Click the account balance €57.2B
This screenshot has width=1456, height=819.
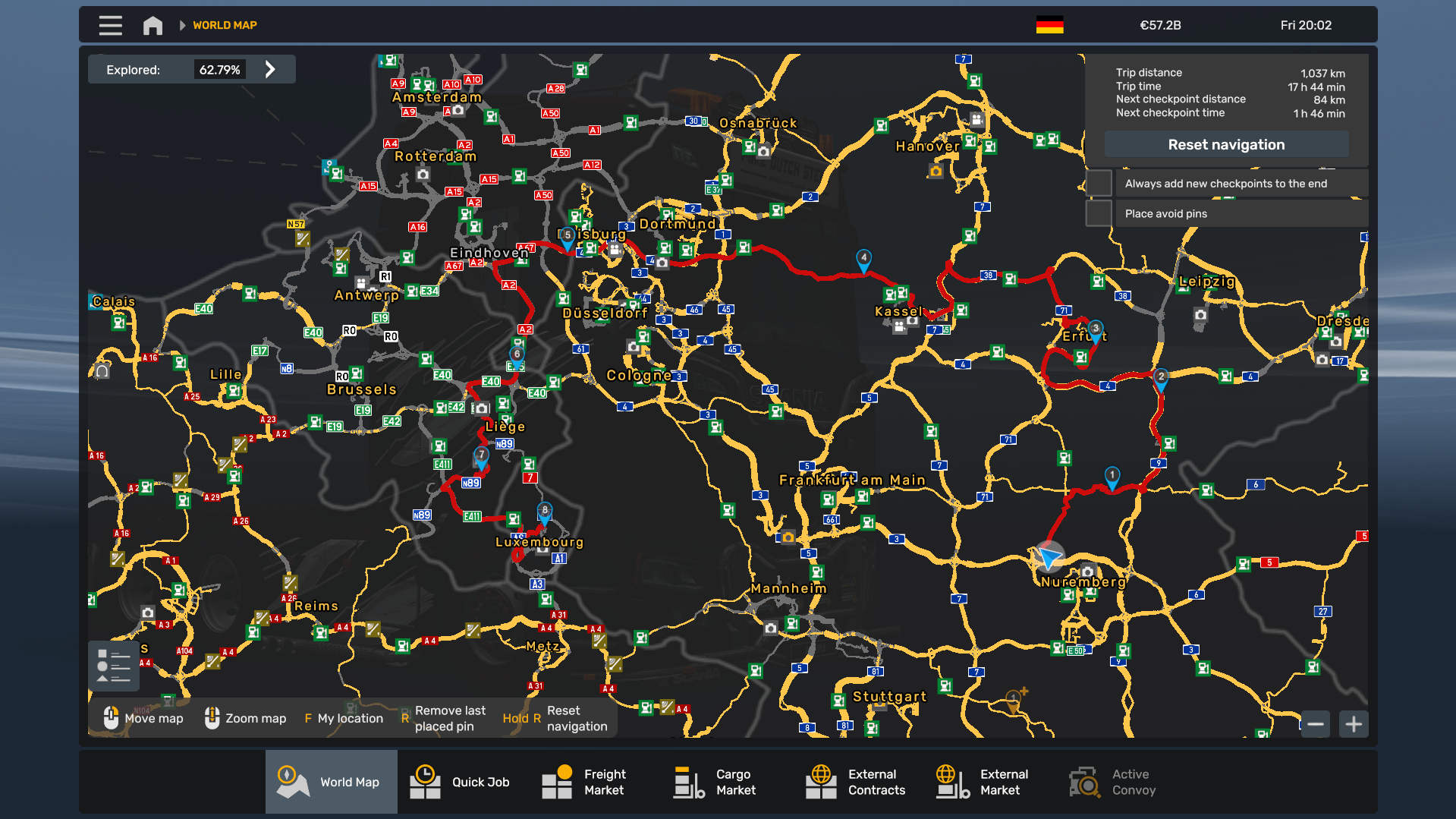1160,25
